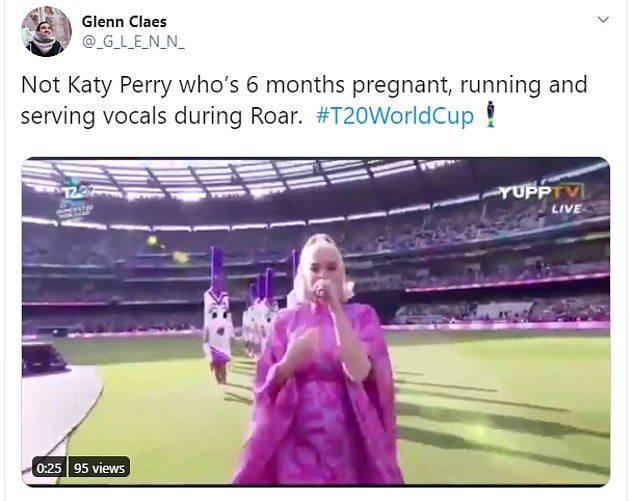This screenshot has height=501, width=634.
Task: Open the #T20WorldCup hashtag
Action: tap(394, 116)
